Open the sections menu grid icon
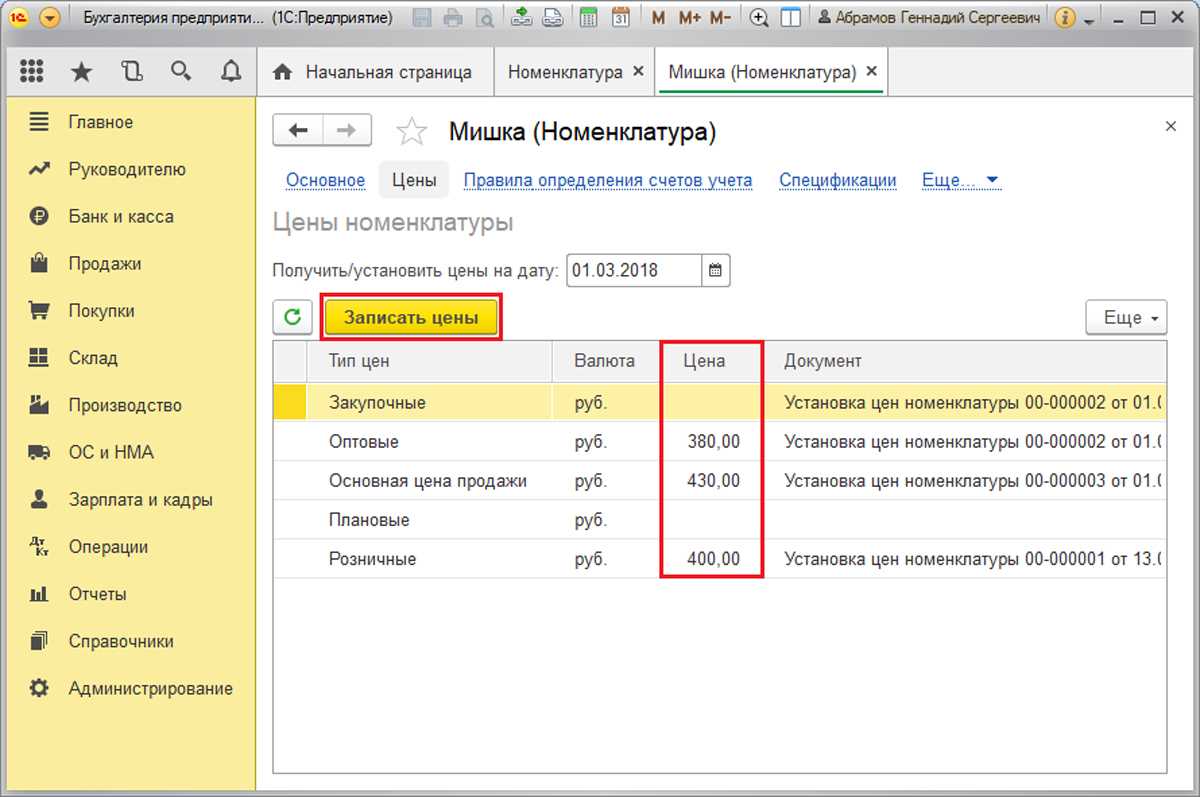Image resolution: width=1200 pixels, height=797 pixels. point(31,72)
